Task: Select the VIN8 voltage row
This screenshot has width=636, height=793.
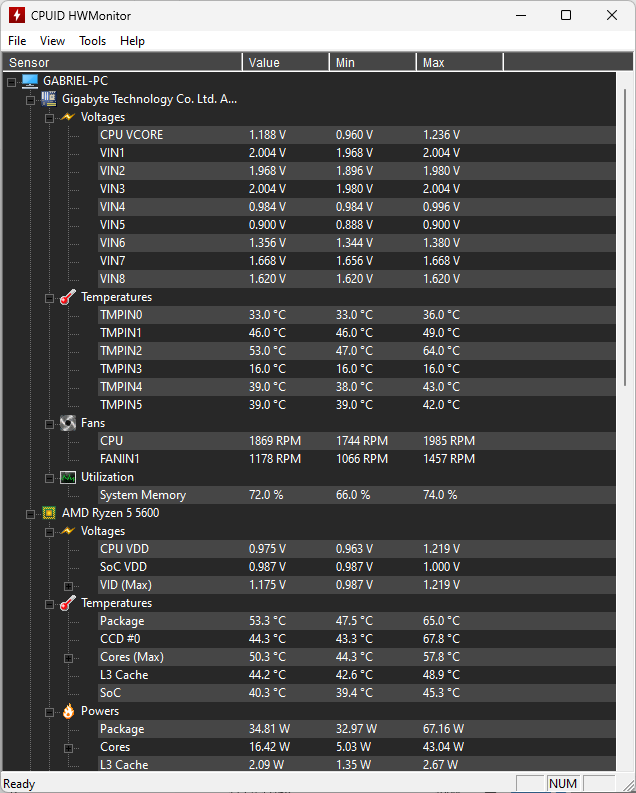Action: point(357,279)
